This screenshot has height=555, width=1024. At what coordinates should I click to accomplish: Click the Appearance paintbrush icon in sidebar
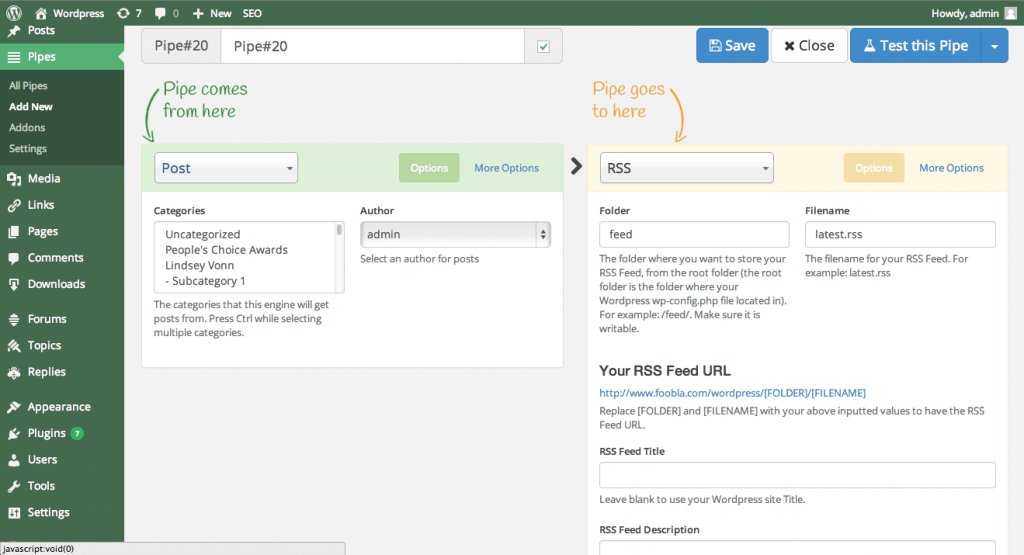14,407
